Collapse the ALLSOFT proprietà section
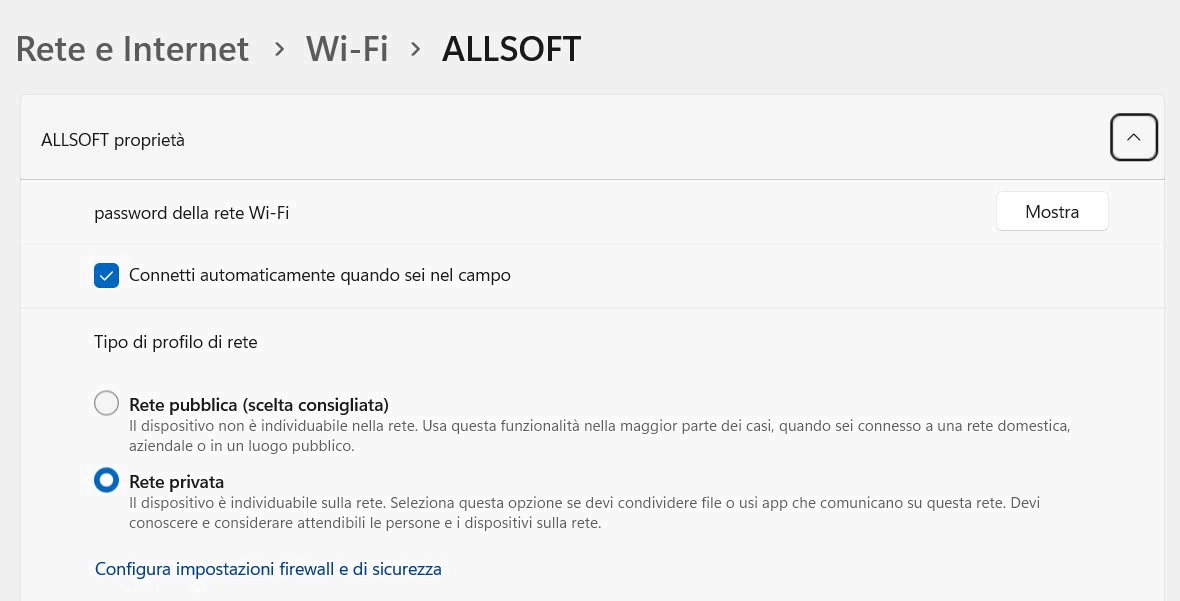Screen dimensions: 1180x601 pos(1133,138)
